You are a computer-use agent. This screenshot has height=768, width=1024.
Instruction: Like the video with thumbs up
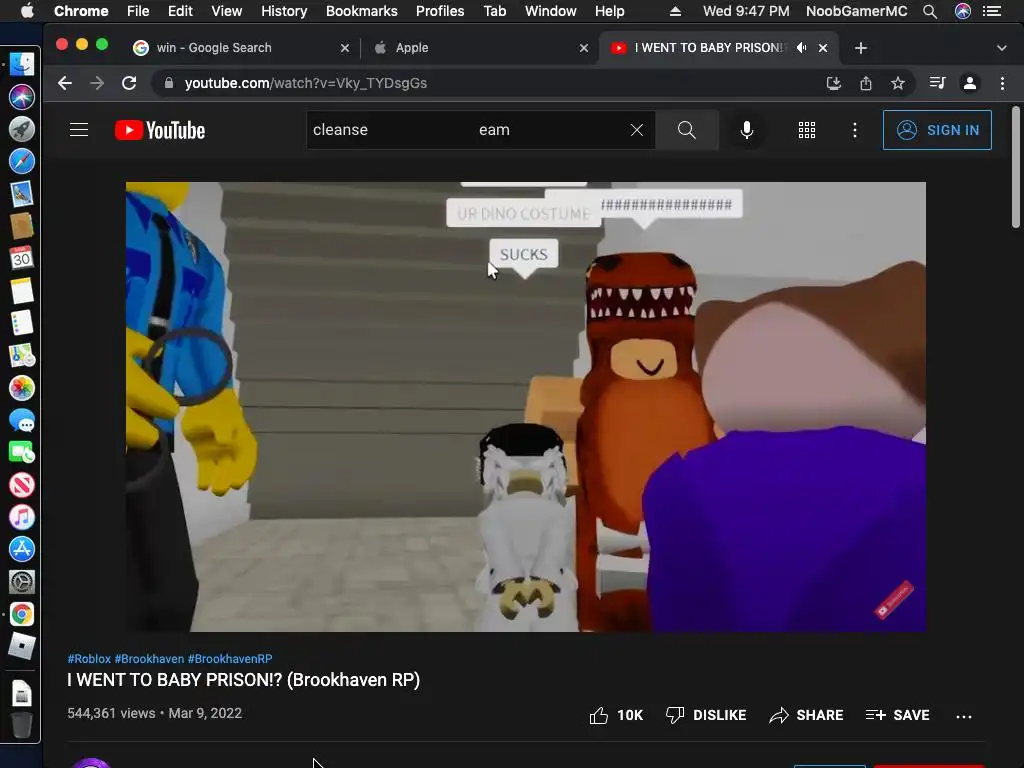[x=616, y=715]
